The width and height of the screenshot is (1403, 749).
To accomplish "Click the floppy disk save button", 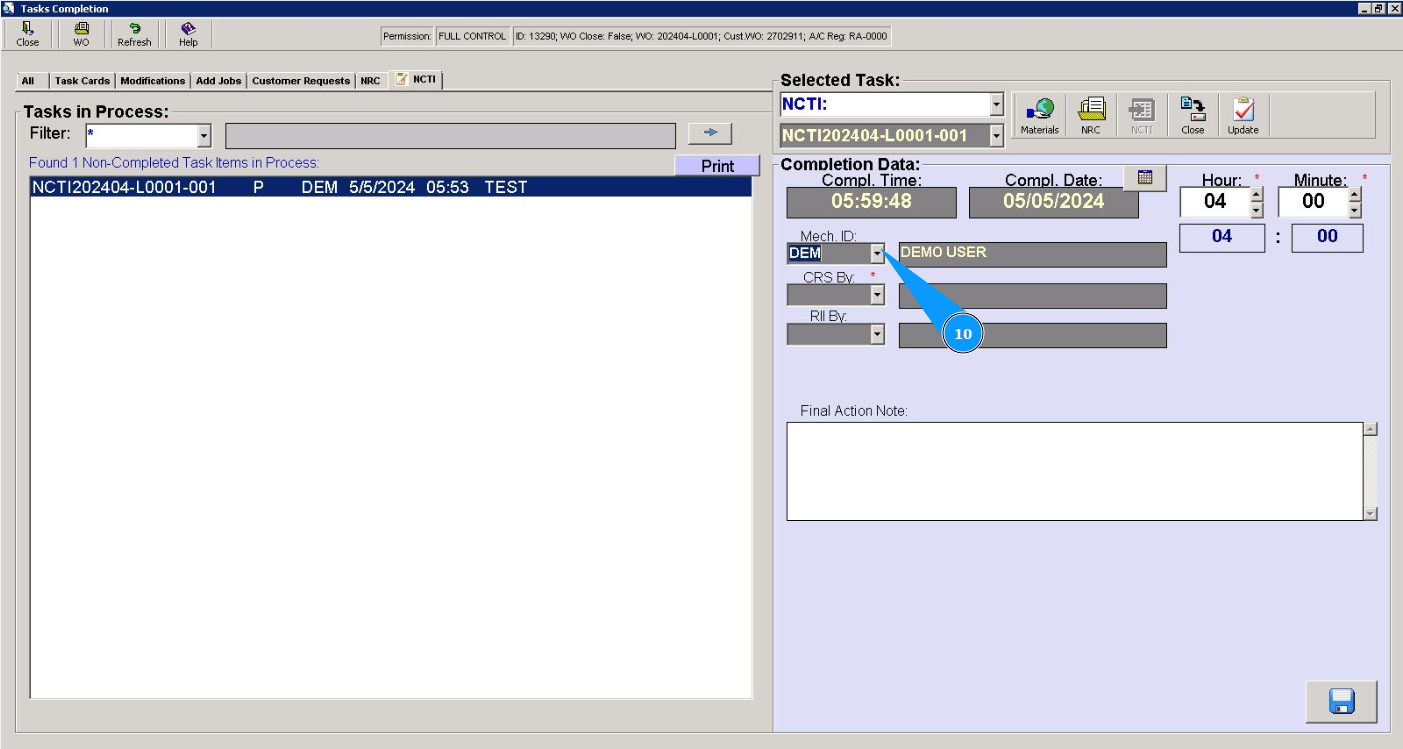I will pyautogui.click(x=1341, y=702).
